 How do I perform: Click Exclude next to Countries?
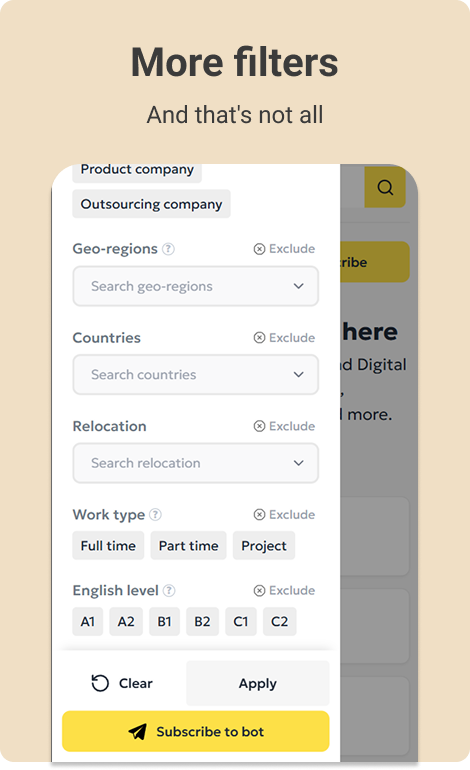284,338
